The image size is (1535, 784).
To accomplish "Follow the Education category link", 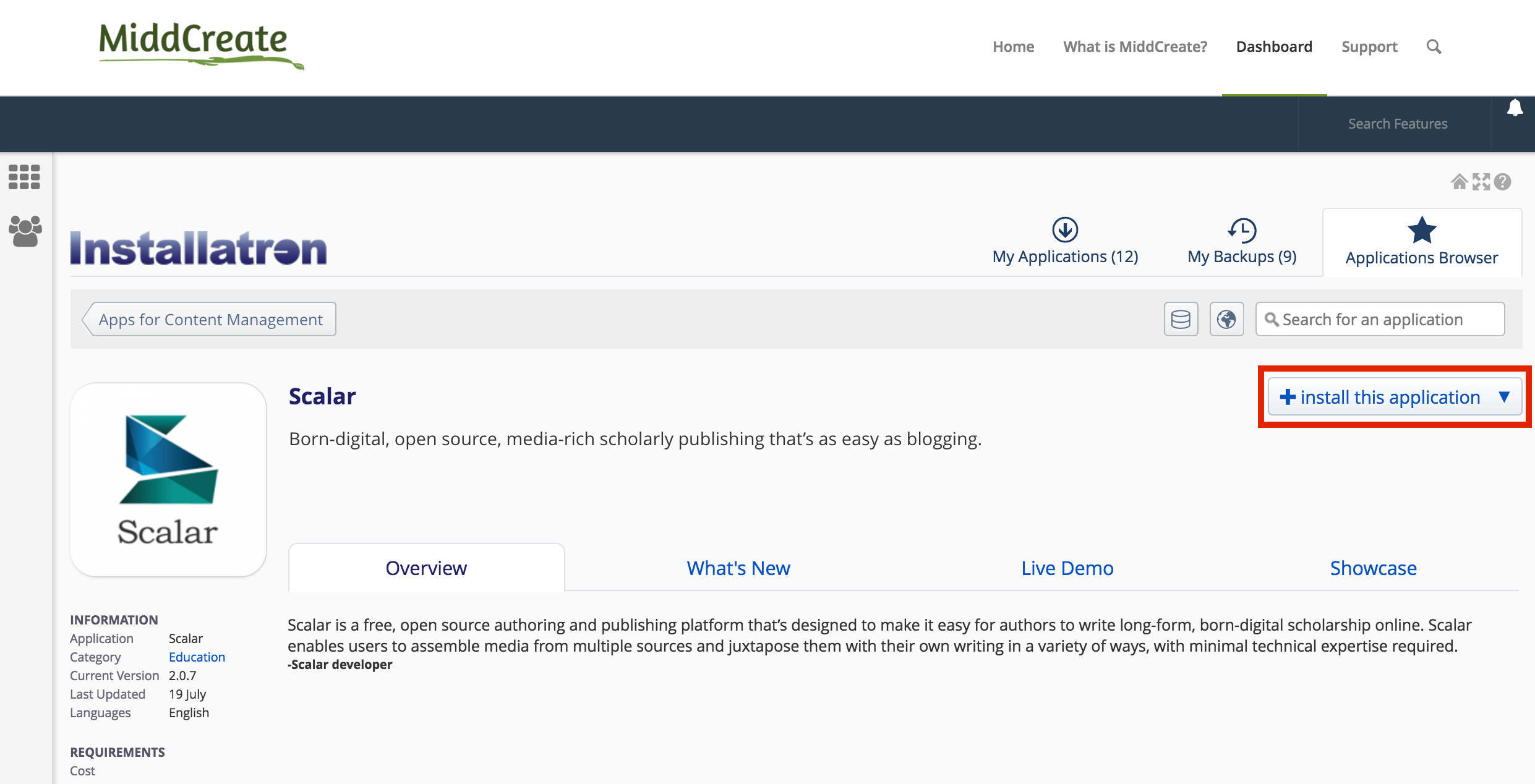I will click(197, 657).
